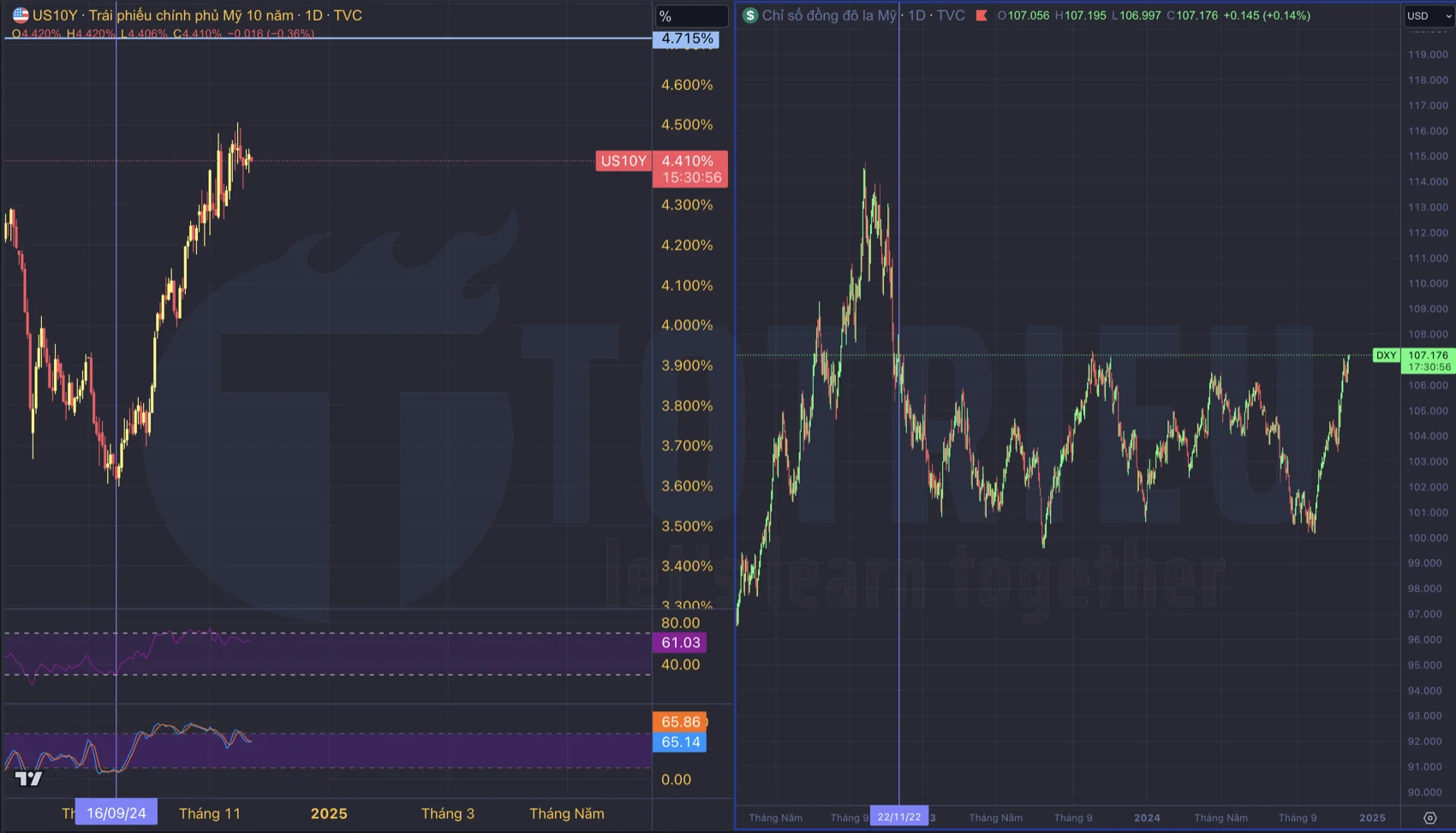Click 'Tháng 11' on the US10Y time axis
1456x833 pixels.
pyautogui.click(x=210, y=813)
